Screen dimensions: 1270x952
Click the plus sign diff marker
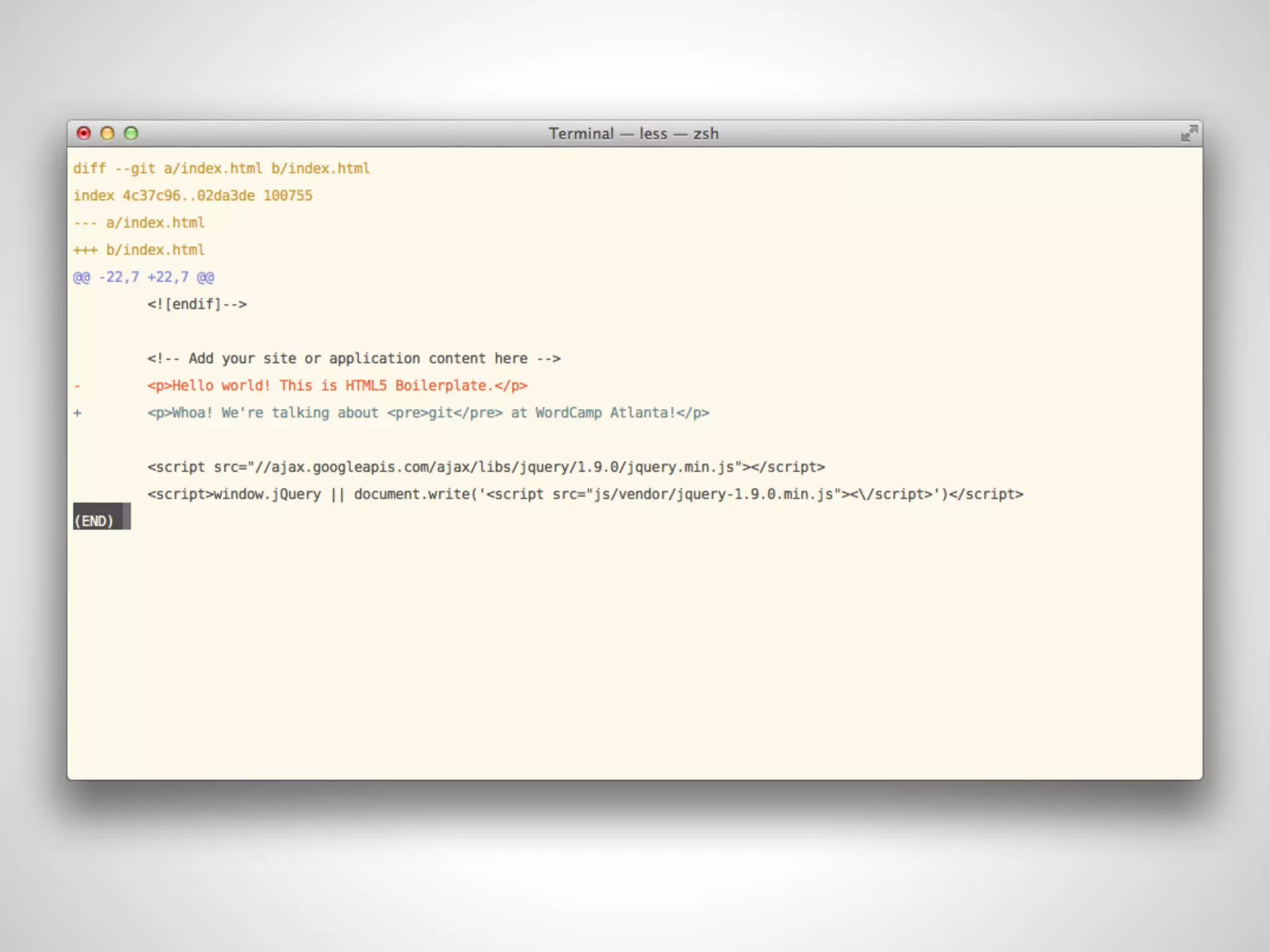point(78,413)
